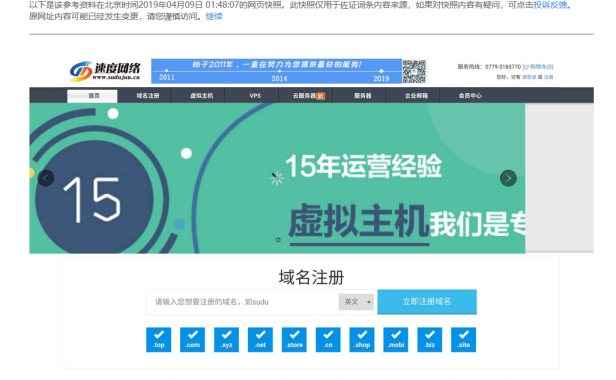Click the 服务热线 phone number text
616x380 pixels.
point(489,67)
